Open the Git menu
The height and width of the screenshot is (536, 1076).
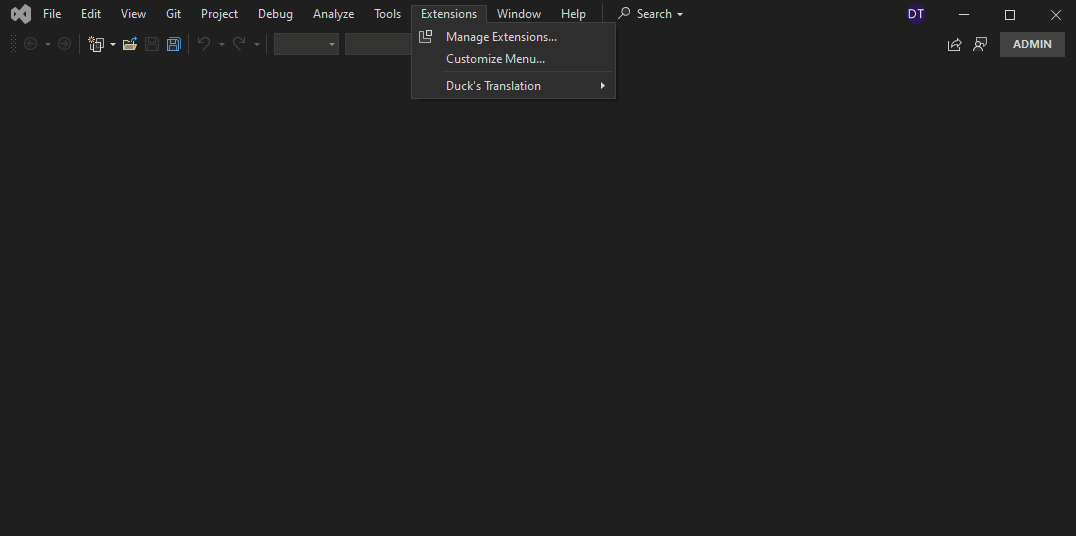click(173, 14)
